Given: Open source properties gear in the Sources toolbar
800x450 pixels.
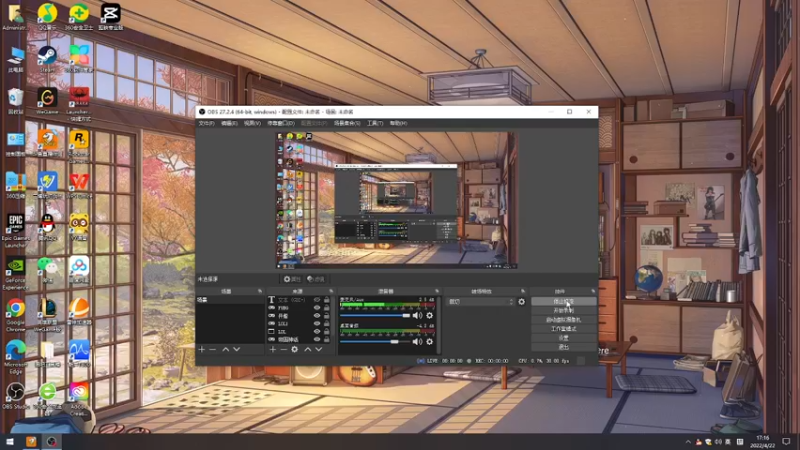Looking at the screenshot, I should [294, 349].
